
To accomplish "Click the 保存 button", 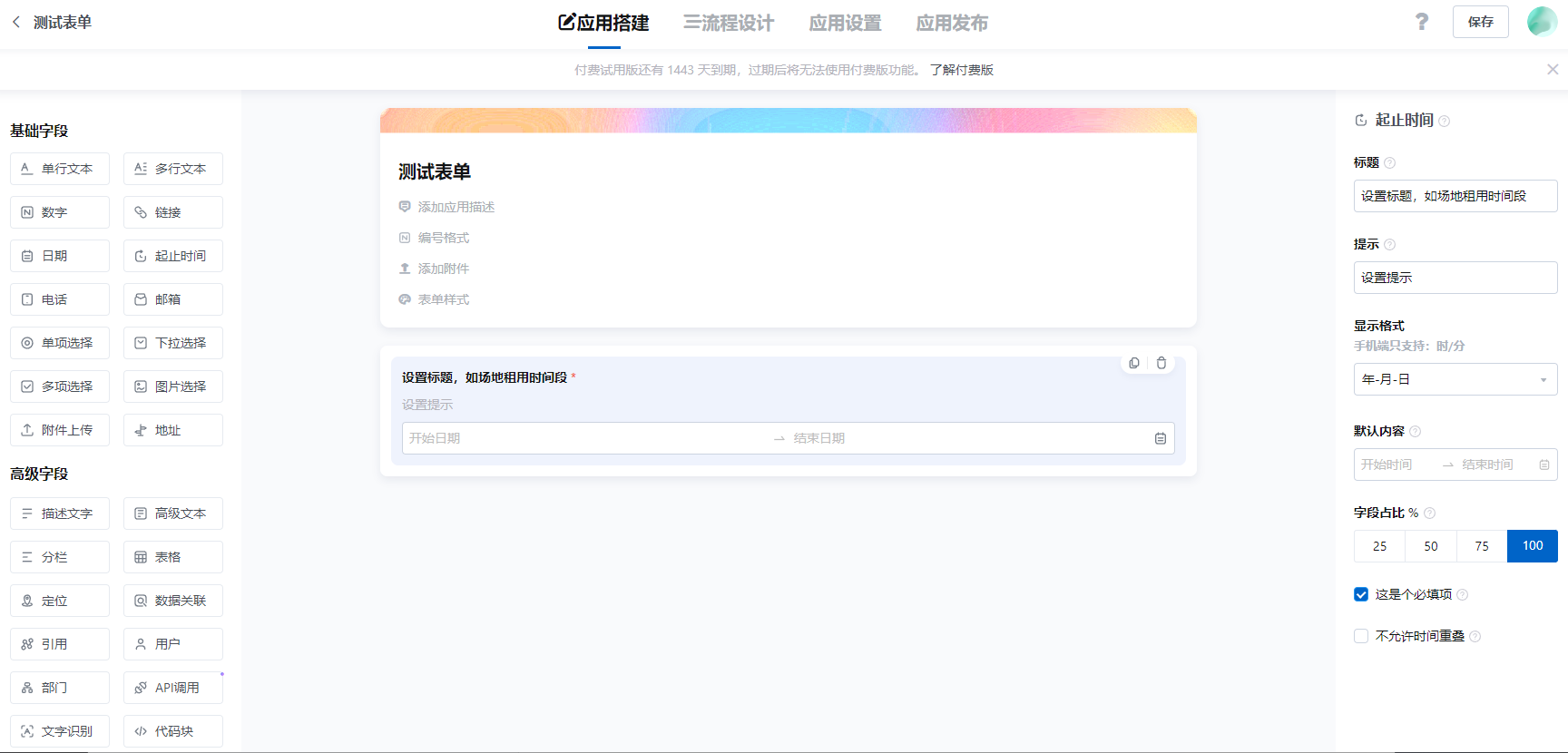I will 1481,22.
